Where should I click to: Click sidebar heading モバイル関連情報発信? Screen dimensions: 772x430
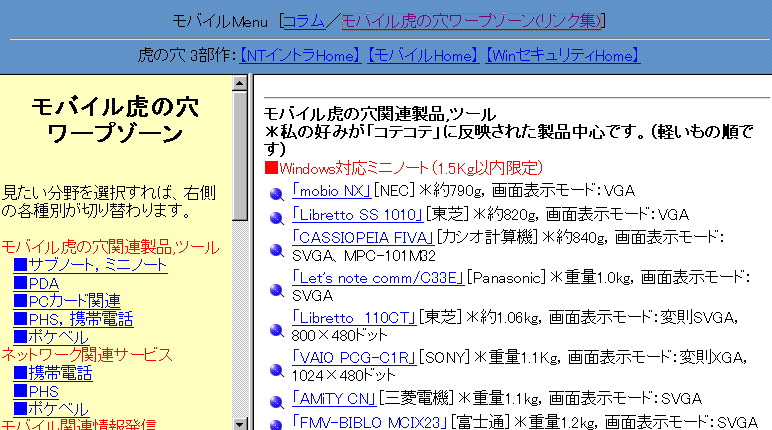click(79, 425)
